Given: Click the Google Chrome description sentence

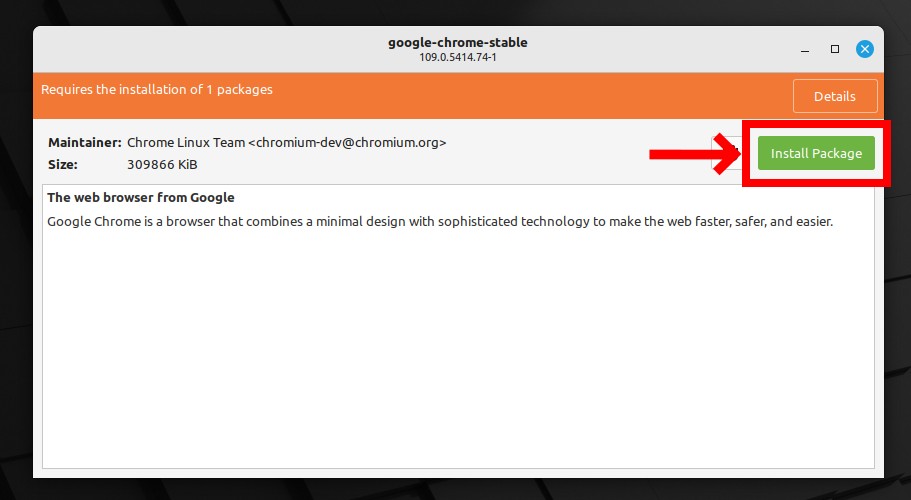Looking at the screenshot, I should coord(440,221).
